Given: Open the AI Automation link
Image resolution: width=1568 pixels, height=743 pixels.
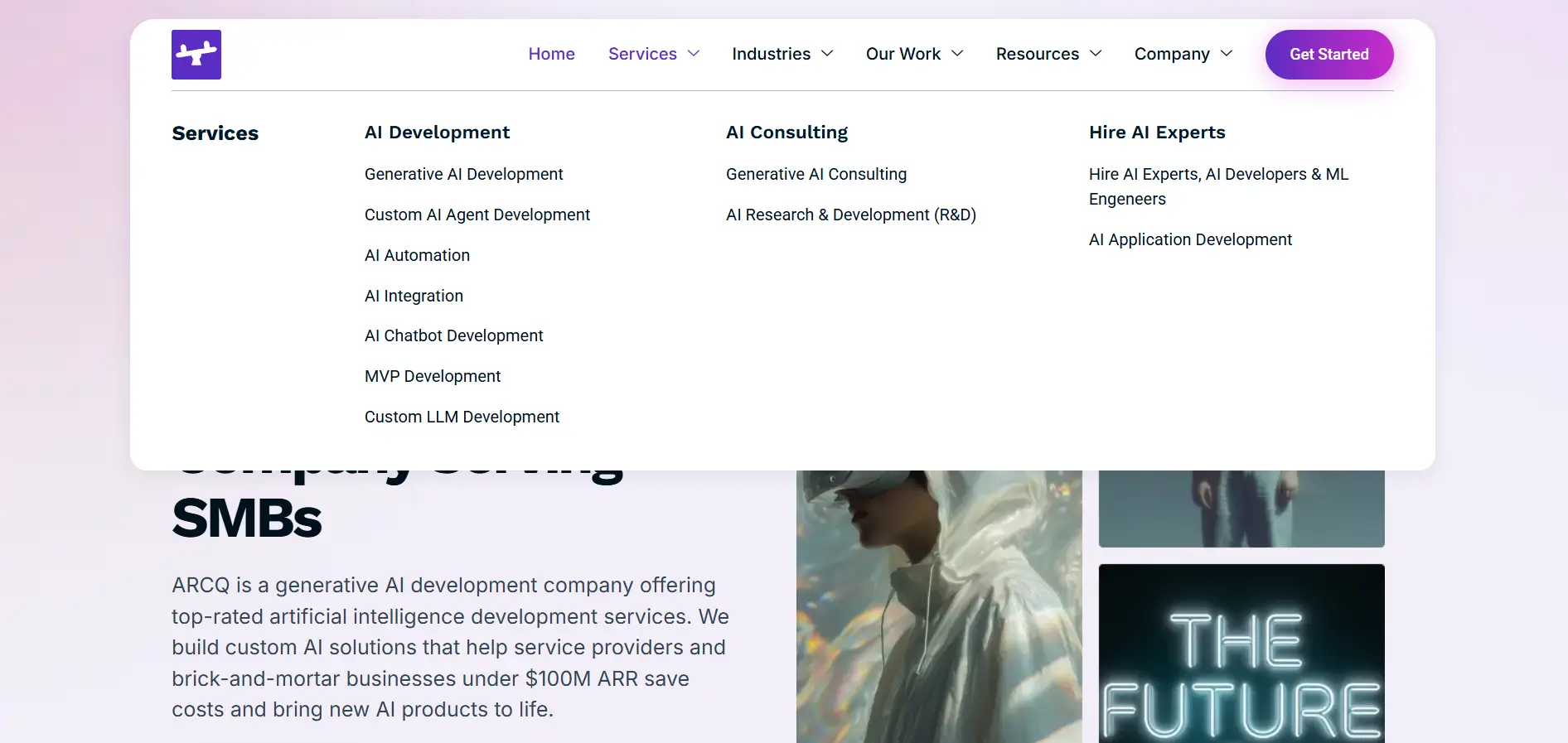Looking at the screenshot, I should coord(418,255).
